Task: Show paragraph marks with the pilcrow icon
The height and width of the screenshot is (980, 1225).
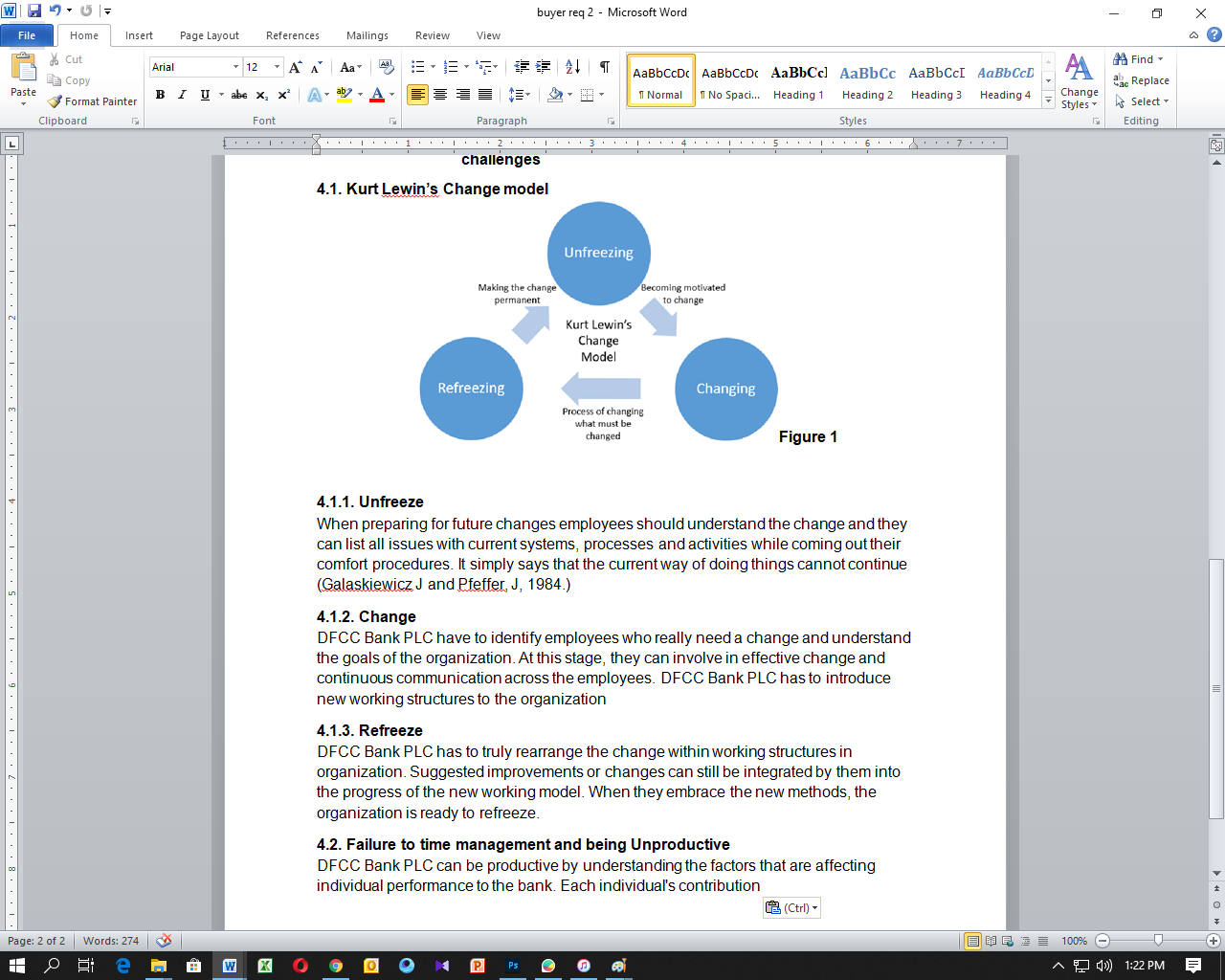Action: (605, 67)
